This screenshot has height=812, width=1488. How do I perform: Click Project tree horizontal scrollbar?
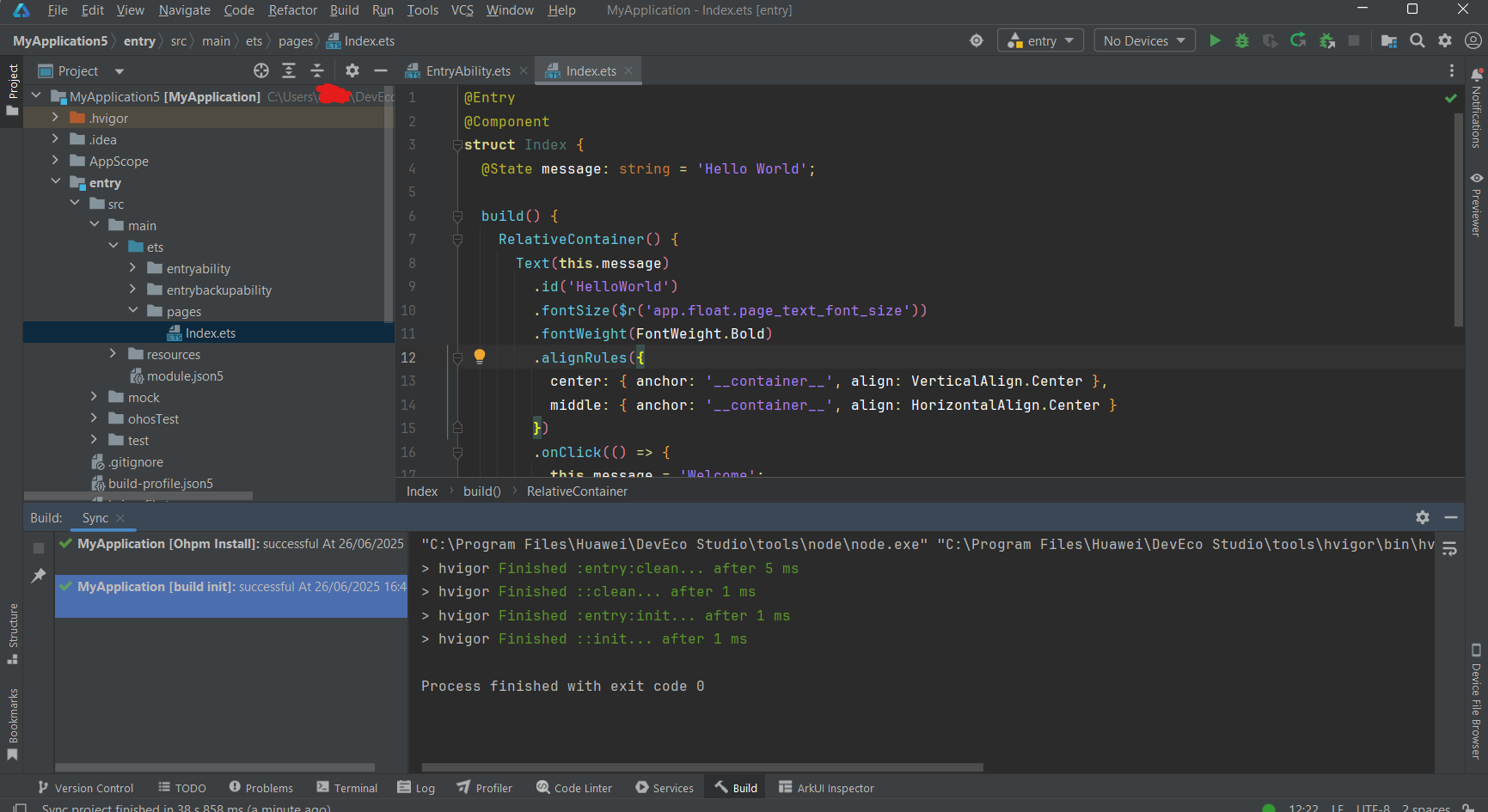138,496
